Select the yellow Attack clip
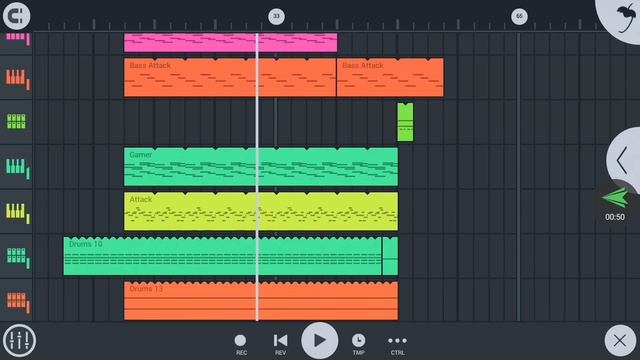Image resolution: width=640 pixels, height=360 pixels. point(261,211)
